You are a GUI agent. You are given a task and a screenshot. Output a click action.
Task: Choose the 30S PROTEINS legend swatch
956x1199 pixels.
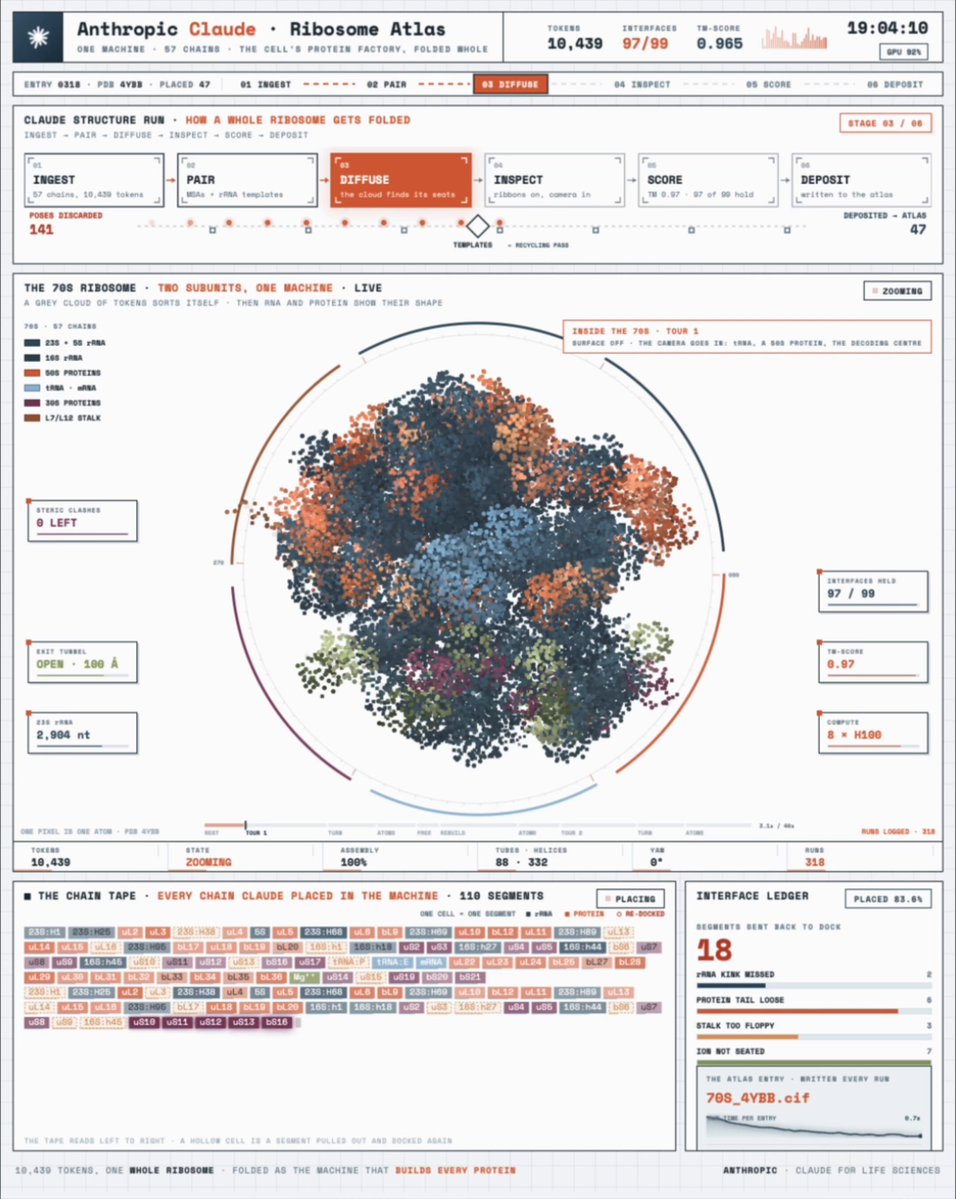pyautogui.click(x=32, y=403)
